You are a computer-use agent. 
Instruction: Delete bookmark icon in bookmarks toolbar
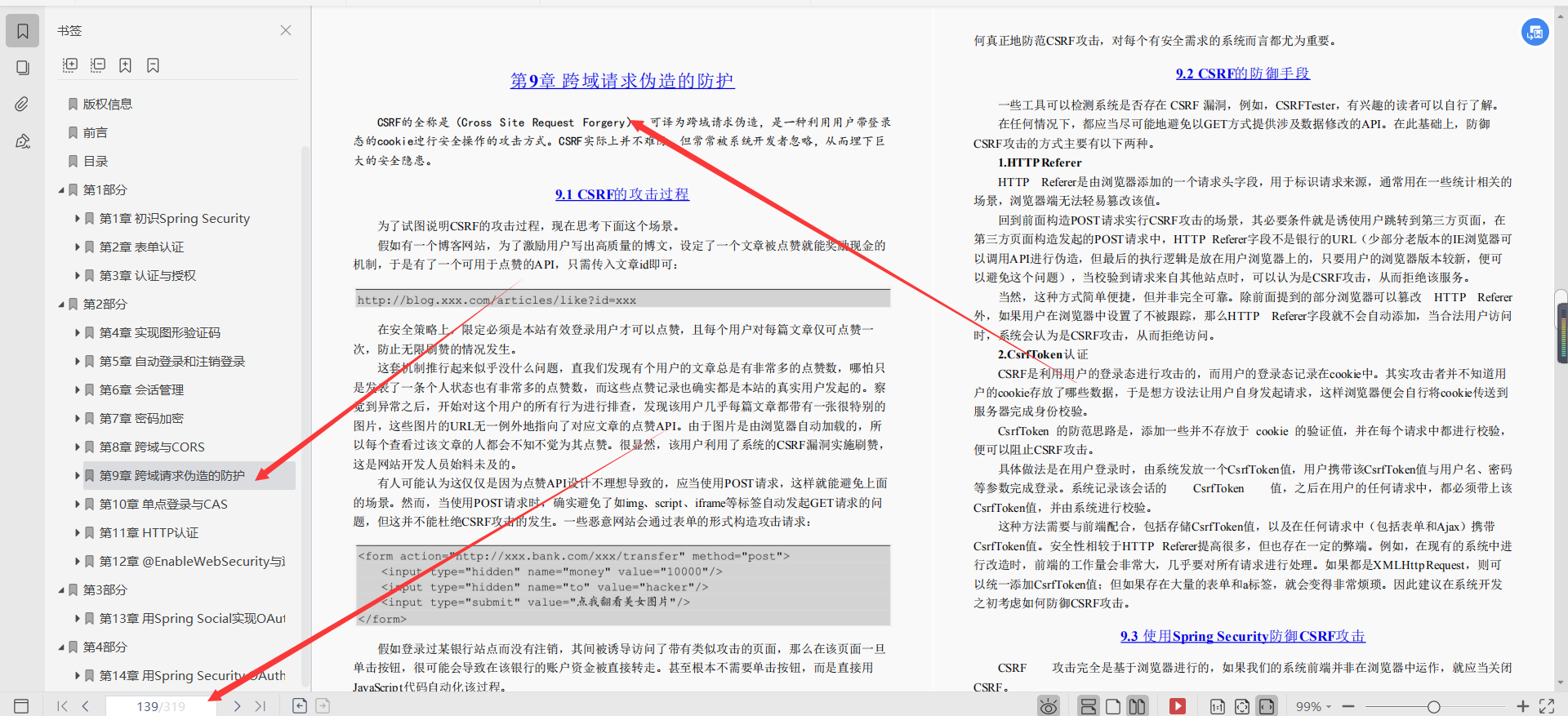pyautogui.click(x=153, y=64)
